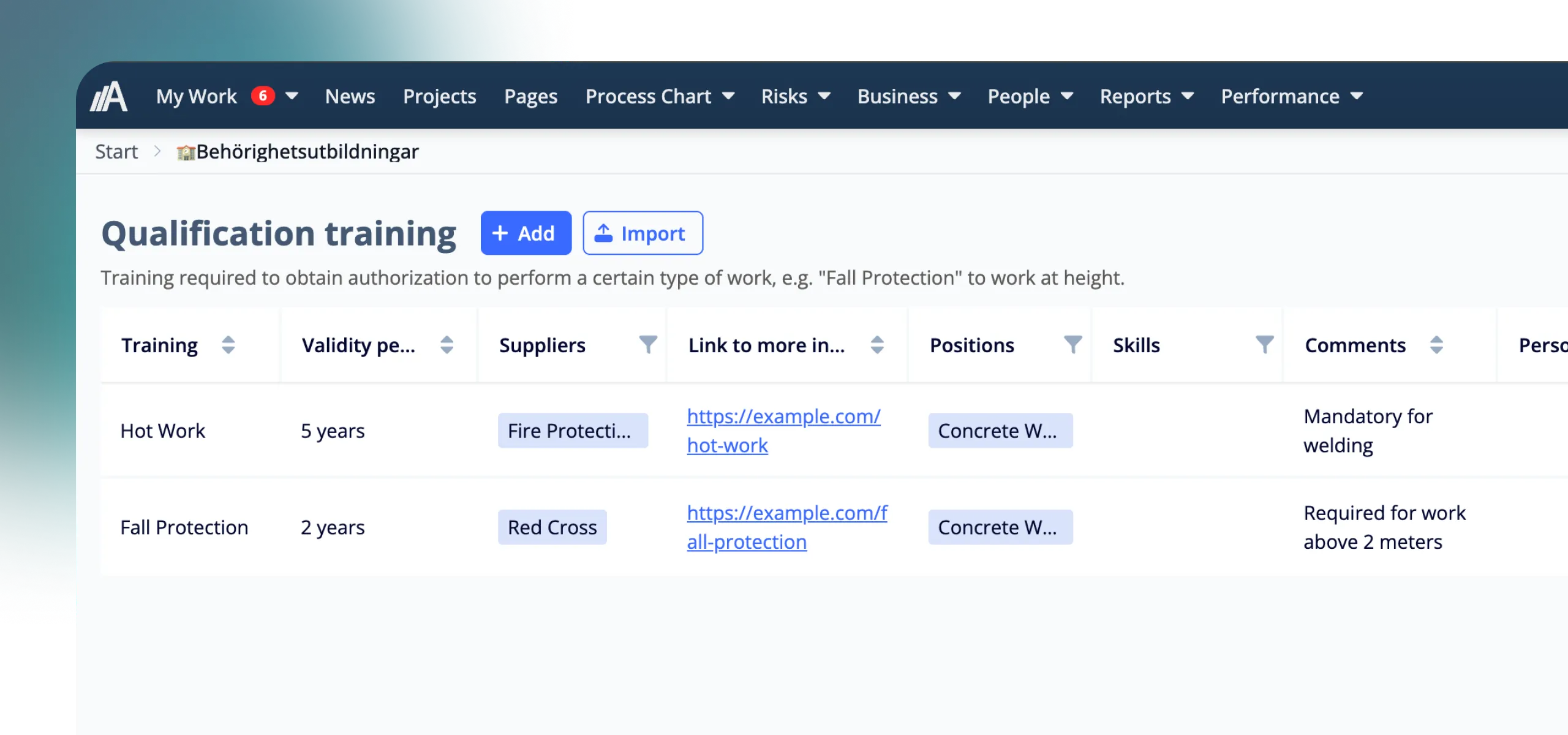The image size is (1568, 735).
Task: Filter the Skills column
Action: click(x=1264, y=345)
